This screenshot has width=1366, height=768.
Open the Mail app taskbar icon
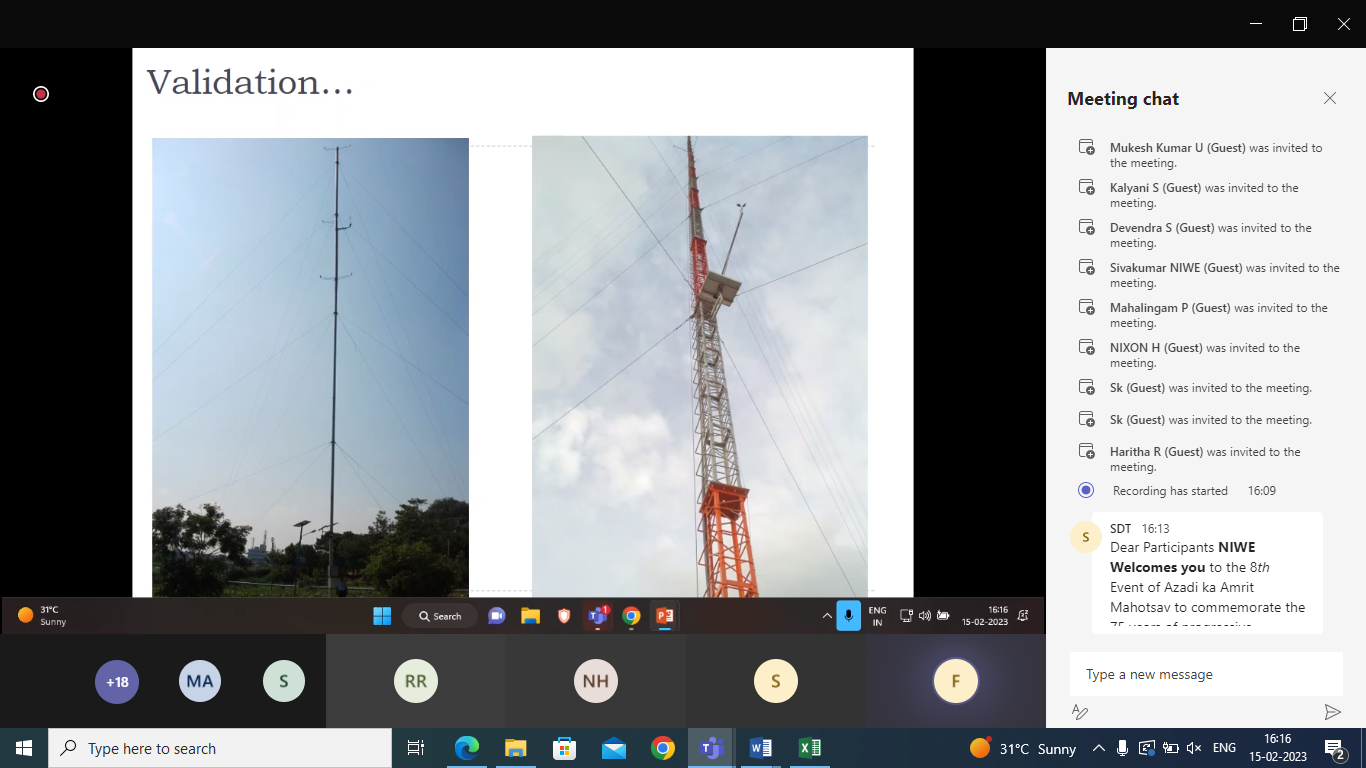[x=613, y=748]
